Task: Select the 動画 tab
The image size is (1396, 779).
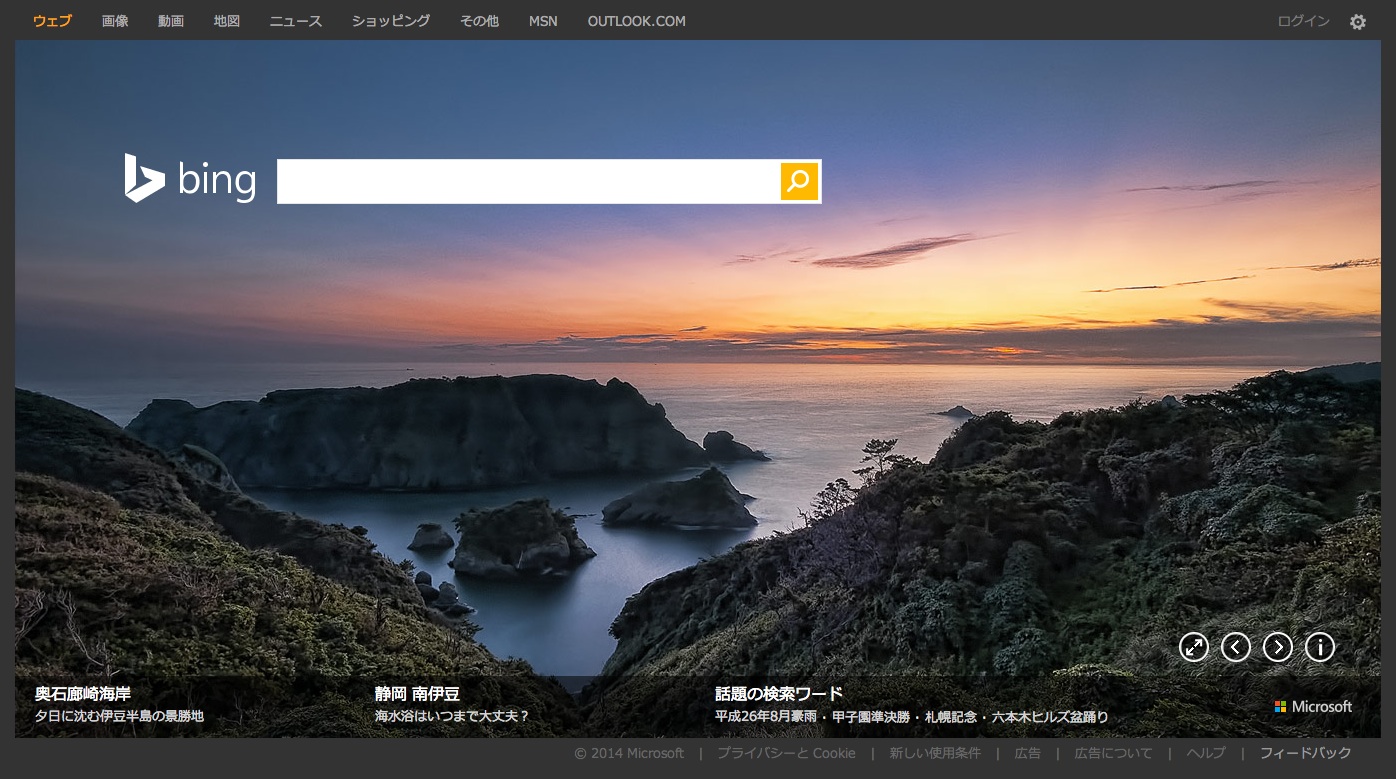Action: [171, 21]
